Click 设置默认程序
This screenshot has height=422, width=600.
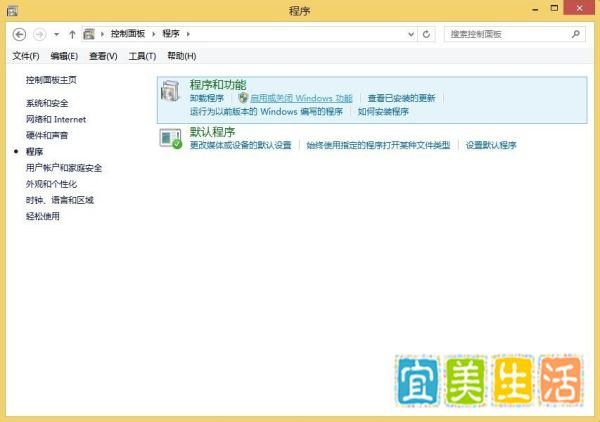pos(491,145)
